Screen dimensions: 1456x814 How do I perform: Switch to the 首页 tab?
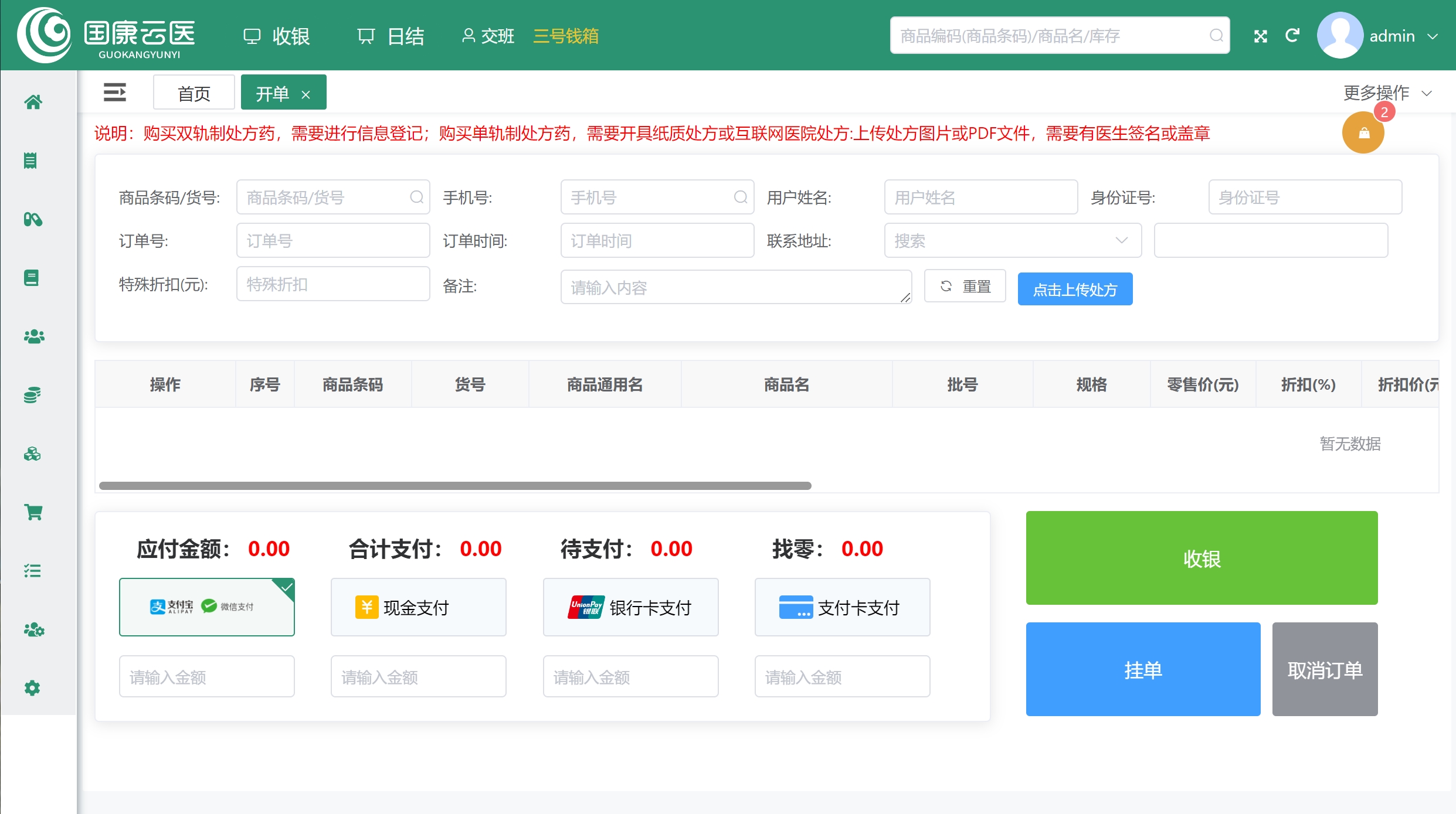[x=194, y=92]
